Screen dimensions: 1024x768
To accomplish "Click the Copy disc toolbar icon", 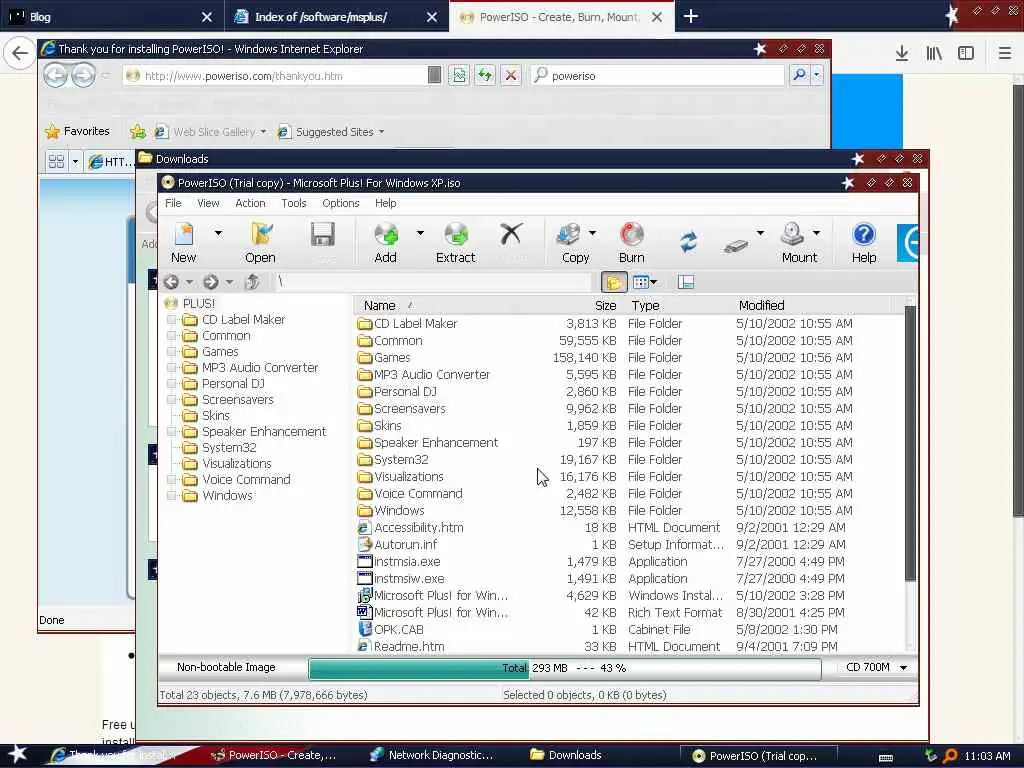I will pyautogui.click(x=568, y=234).
